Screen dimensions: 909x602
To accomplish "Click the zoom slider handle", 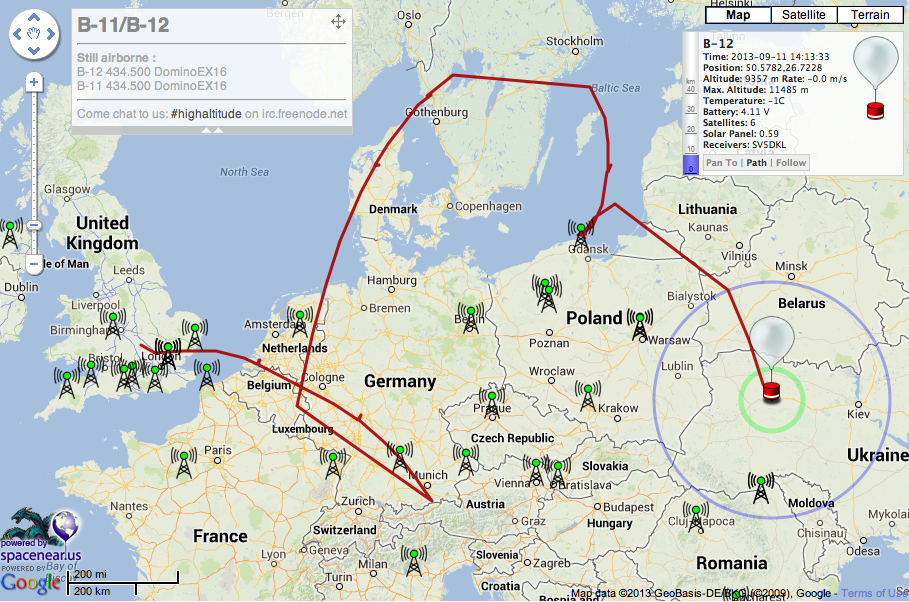I will (34, 226).
